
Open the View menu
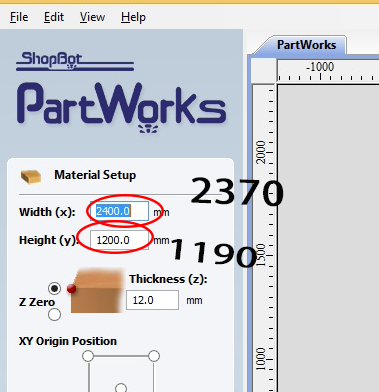pos(92,17)
